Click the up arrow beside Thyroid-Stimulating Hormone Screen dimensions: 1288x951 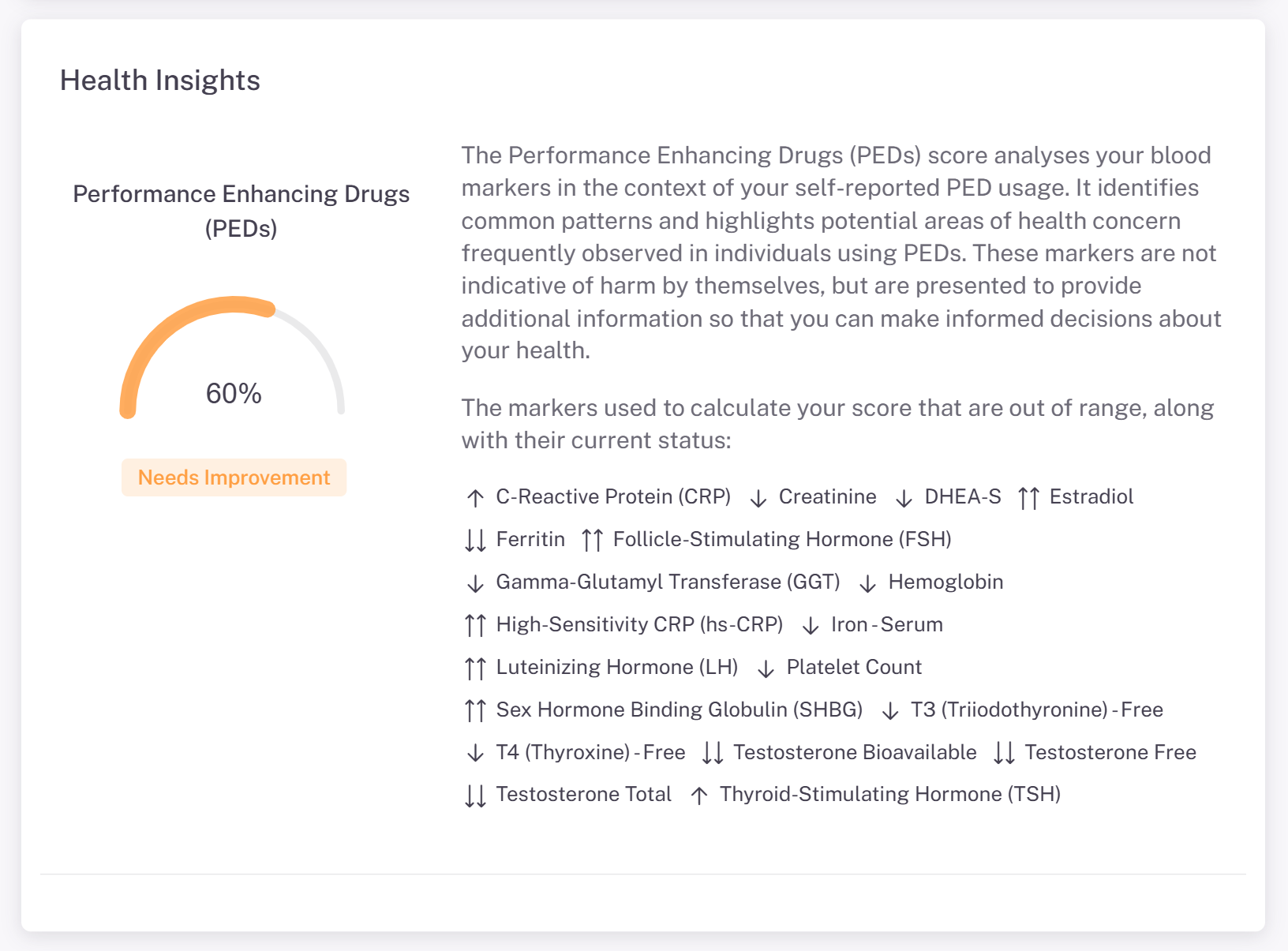click(699, 796)
